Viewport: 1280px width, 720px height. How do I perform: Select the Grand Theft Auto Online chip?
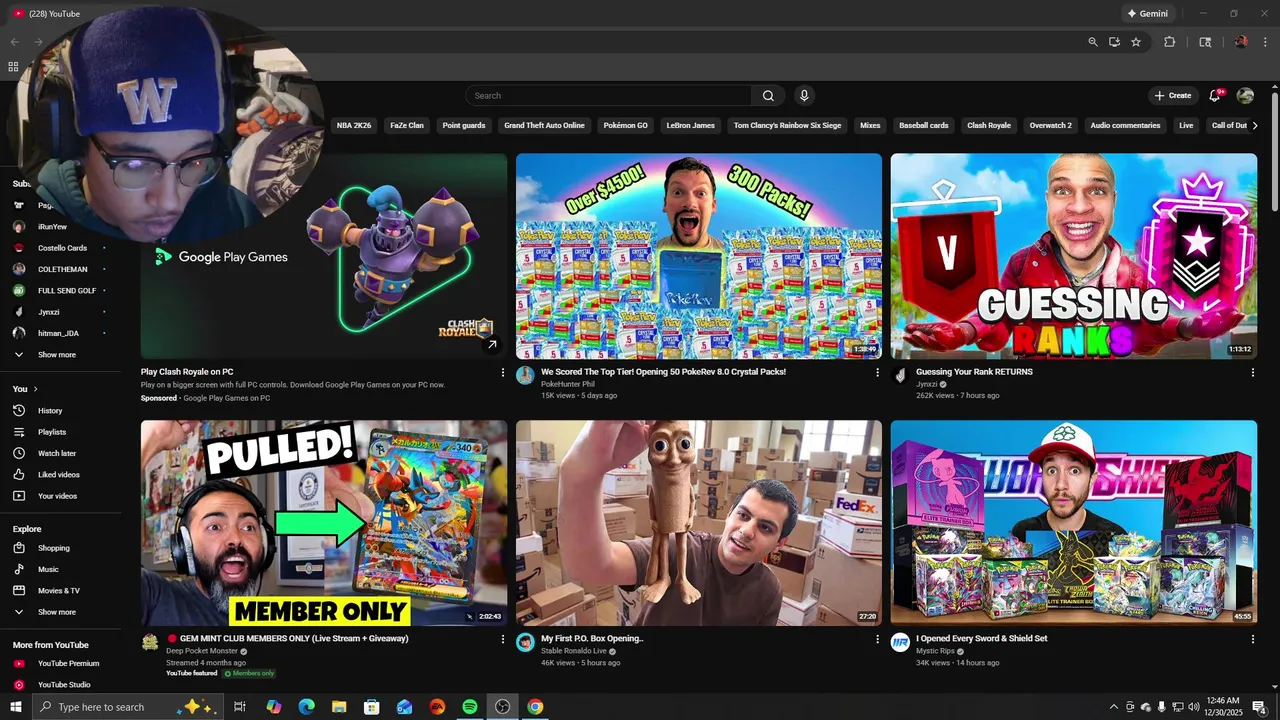544,126
